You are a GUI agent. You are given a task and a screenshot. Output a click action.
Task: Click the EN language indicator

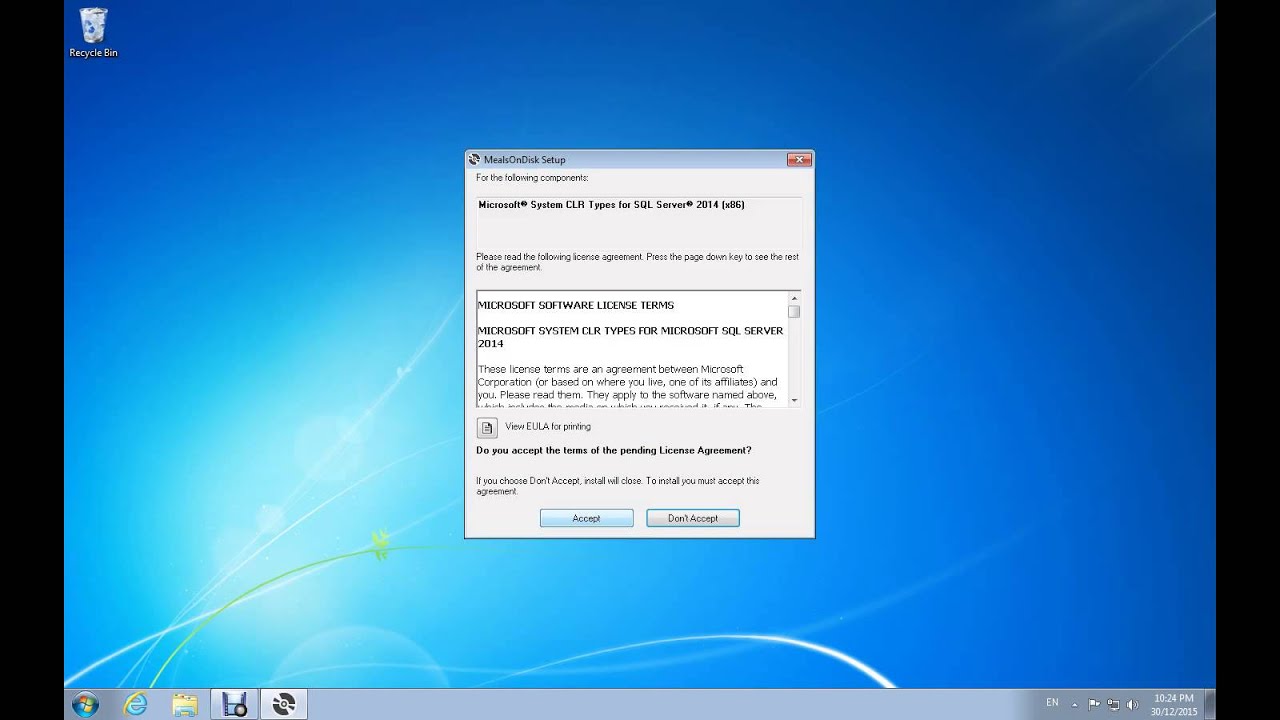1052,703
